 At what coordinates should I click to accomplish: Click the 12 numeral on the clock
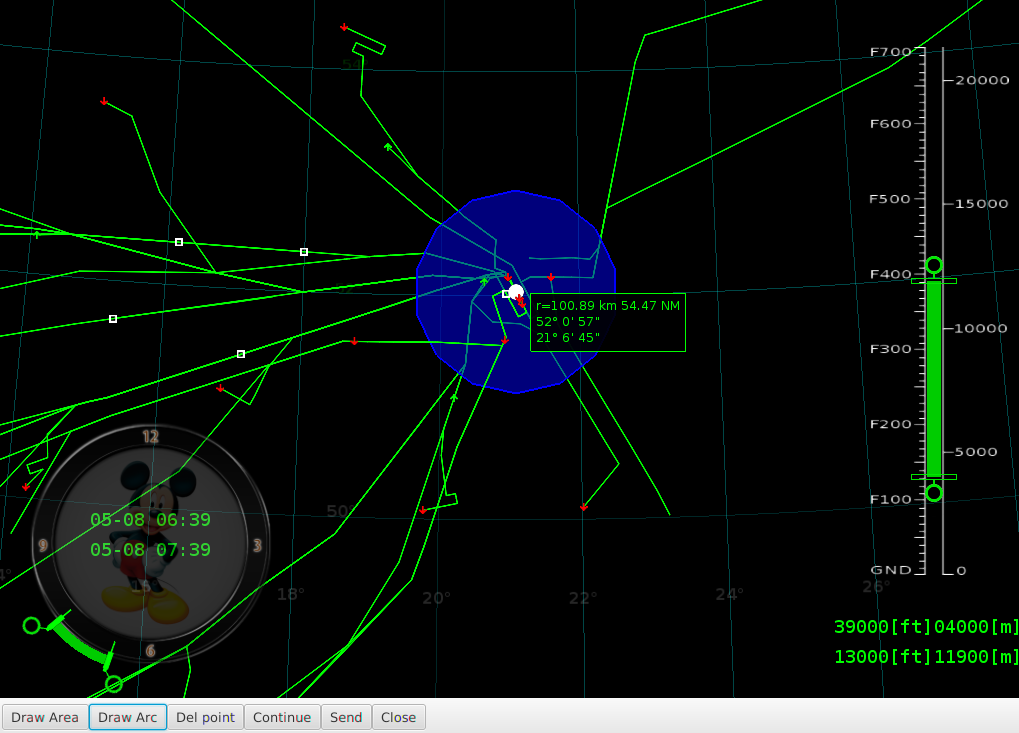(x=150, y=437)
